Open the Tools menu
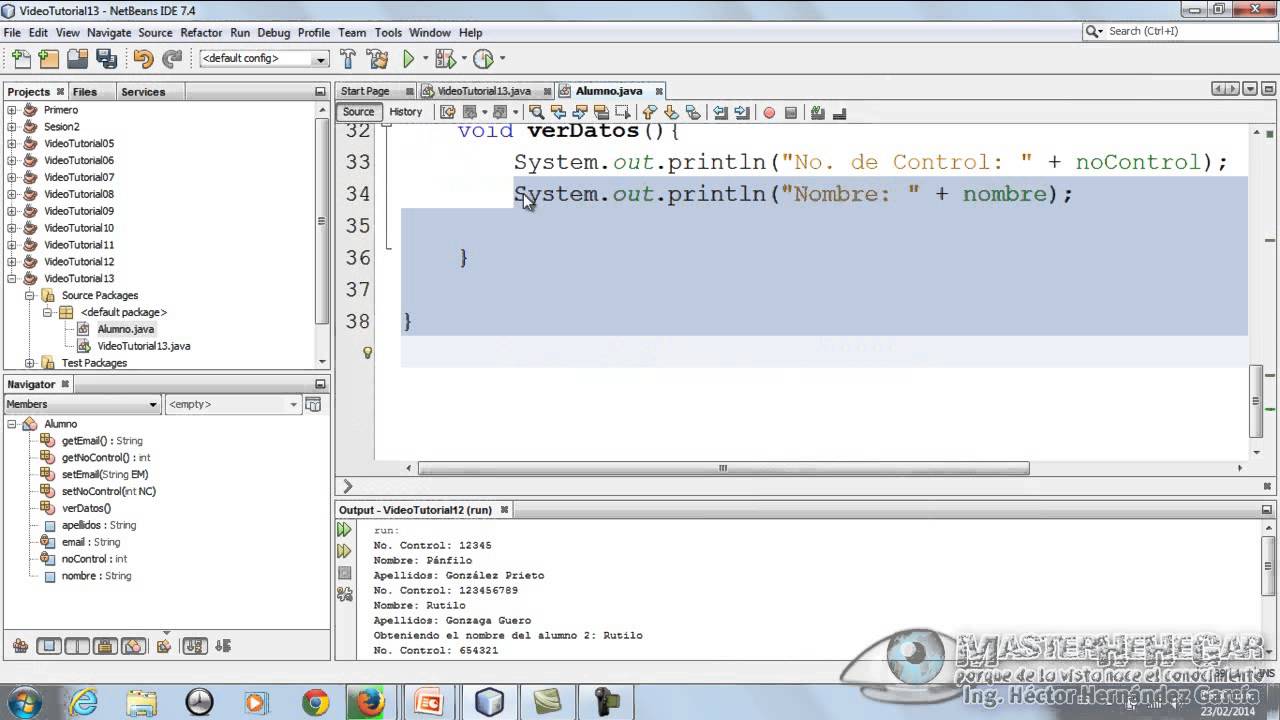 pos(388,32)
